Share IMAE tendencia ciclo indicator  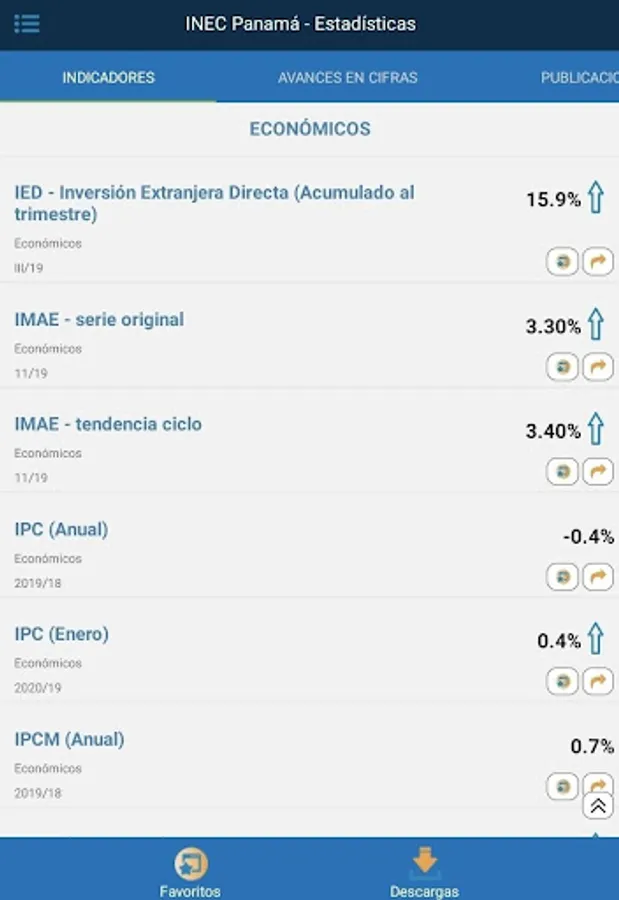coord(597,471)
